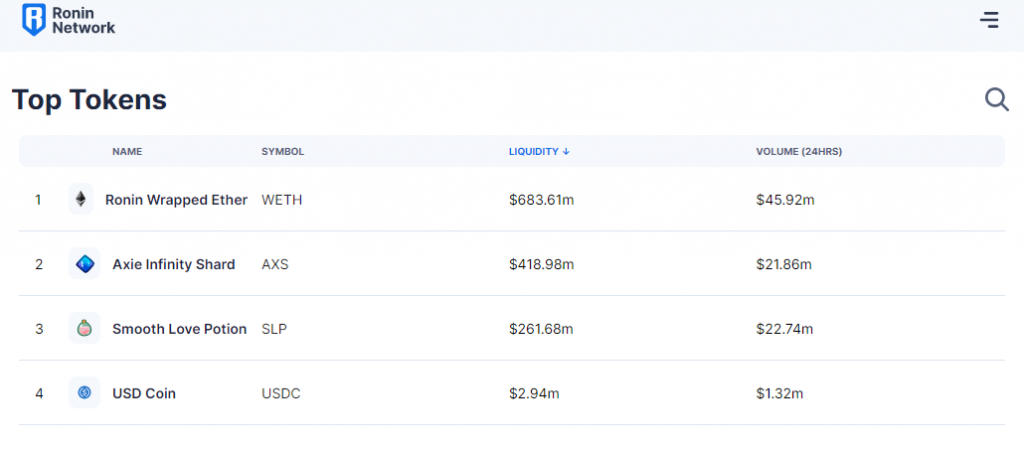Click the WETH symbol text

pos(281,200)
